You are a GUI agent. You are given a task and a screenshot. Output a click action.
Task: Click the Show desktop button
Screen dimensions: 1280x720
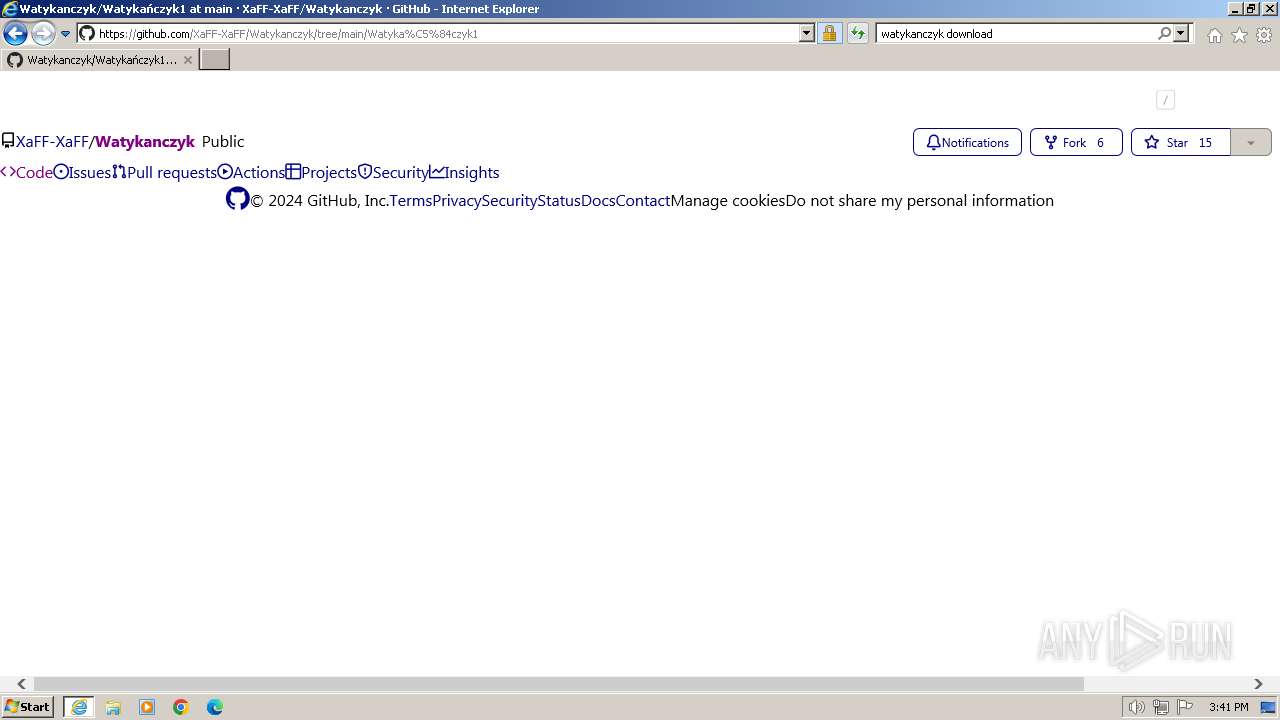coord(1269,707)
